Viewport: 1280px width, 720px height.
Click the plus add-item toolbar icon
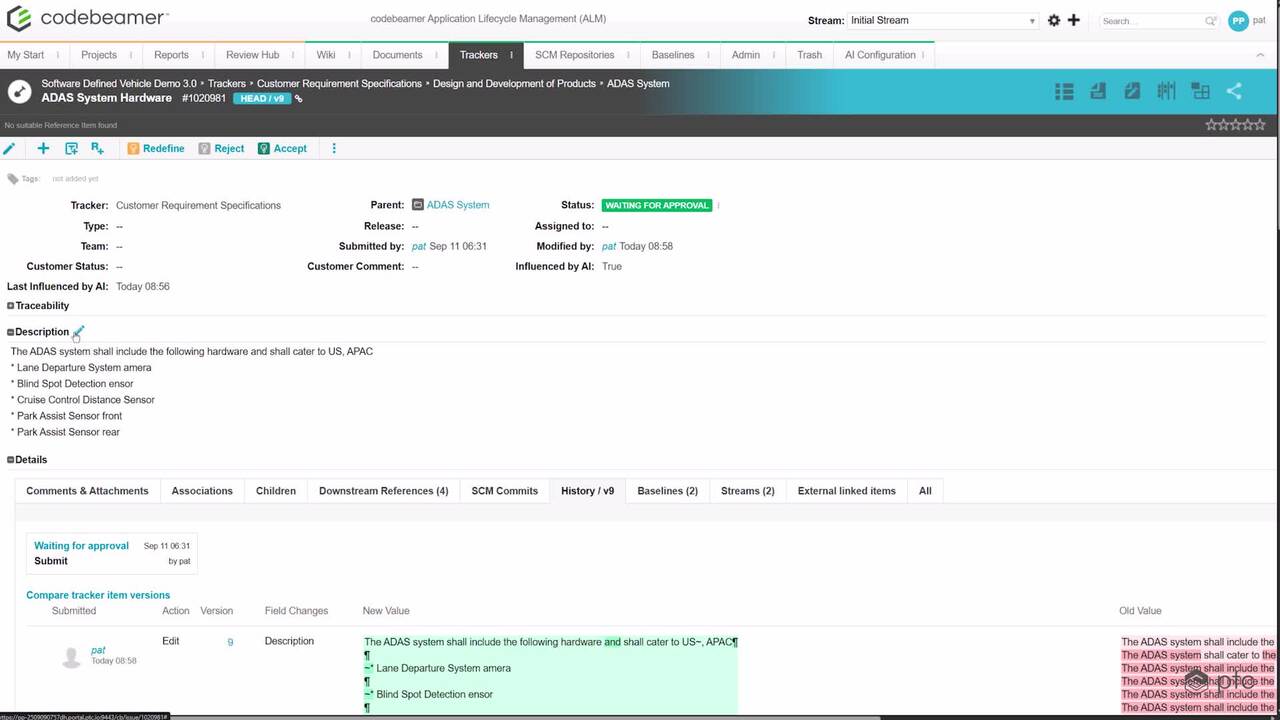[43, 148]
